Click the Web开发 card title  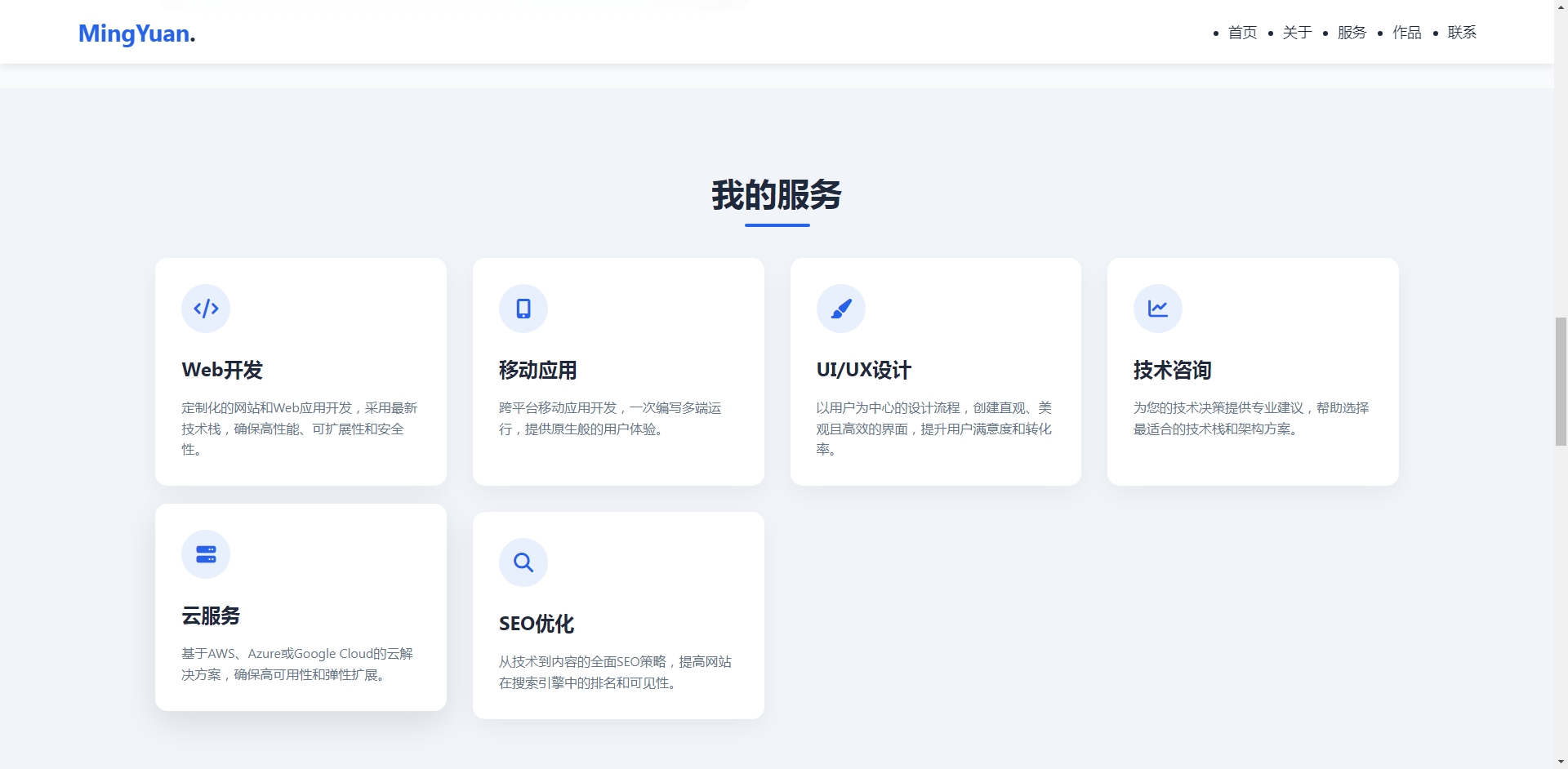pos(222,370)
